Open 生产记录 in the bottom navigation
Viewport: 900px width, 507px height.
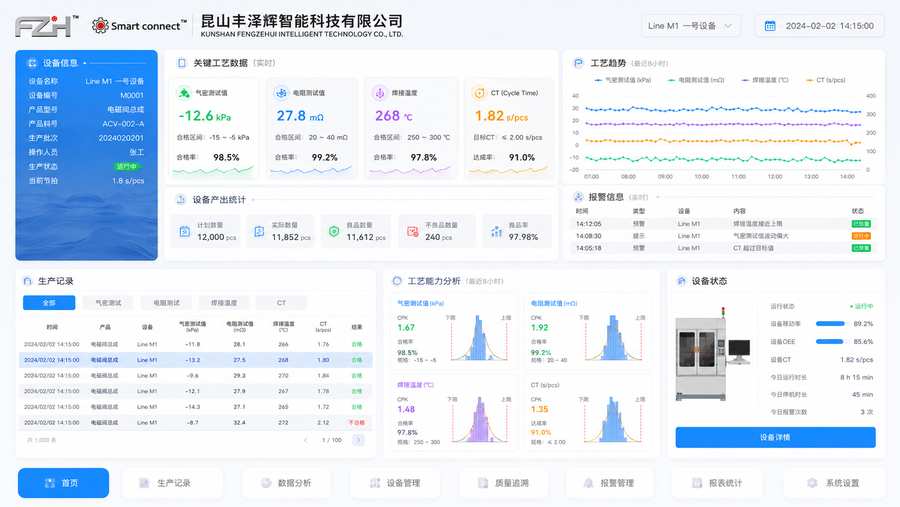[172, 483]
